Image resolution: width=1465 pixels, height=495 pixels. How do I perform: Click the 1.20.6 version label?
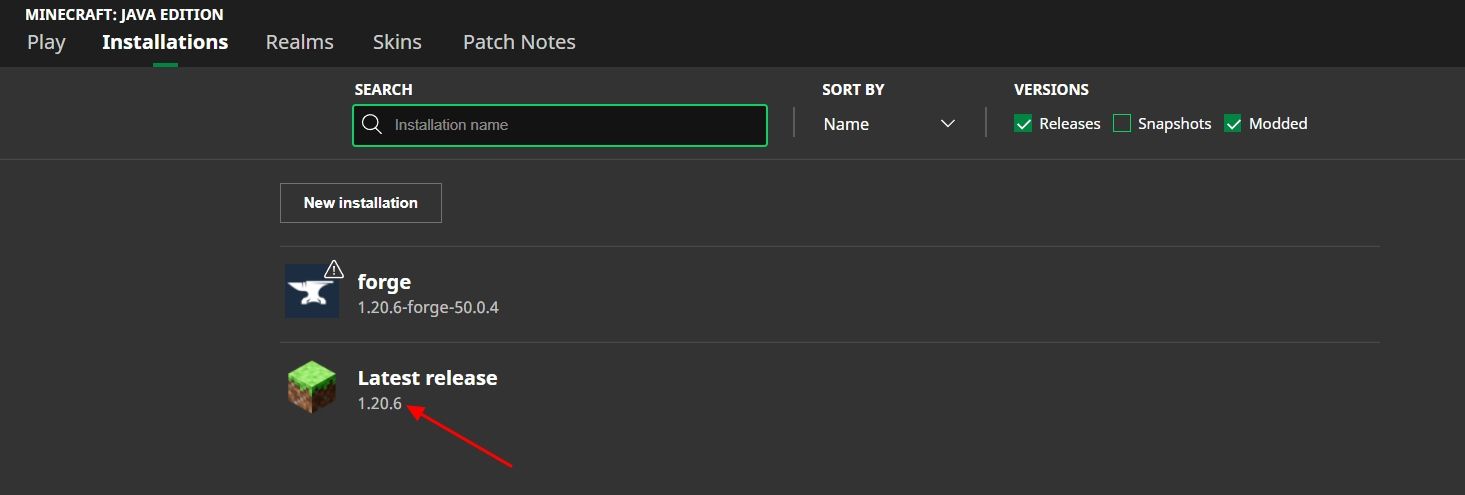(379, 404)
